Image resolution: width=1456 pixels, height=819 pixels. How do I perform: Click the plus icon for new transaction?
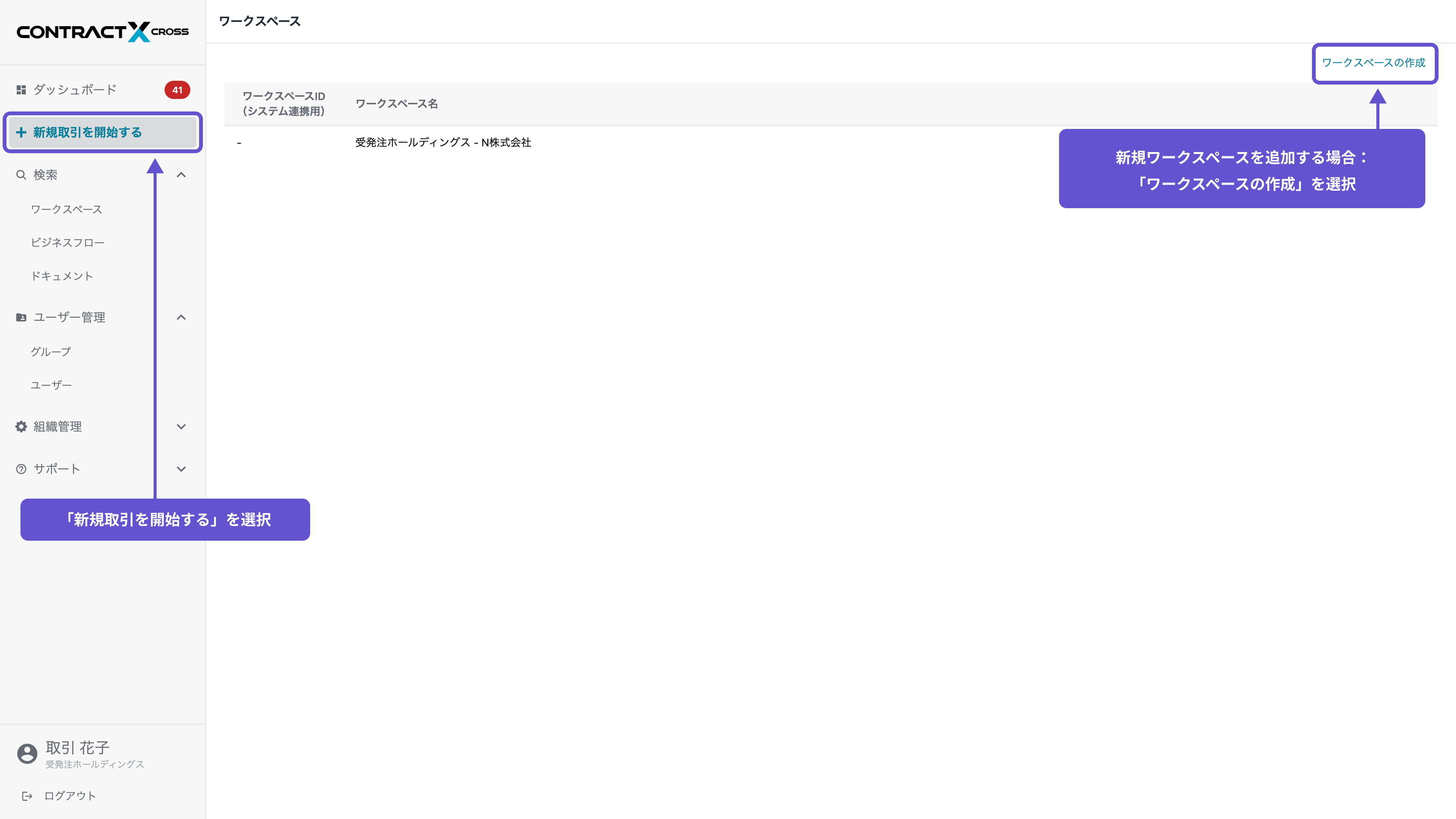pos(21,132)
